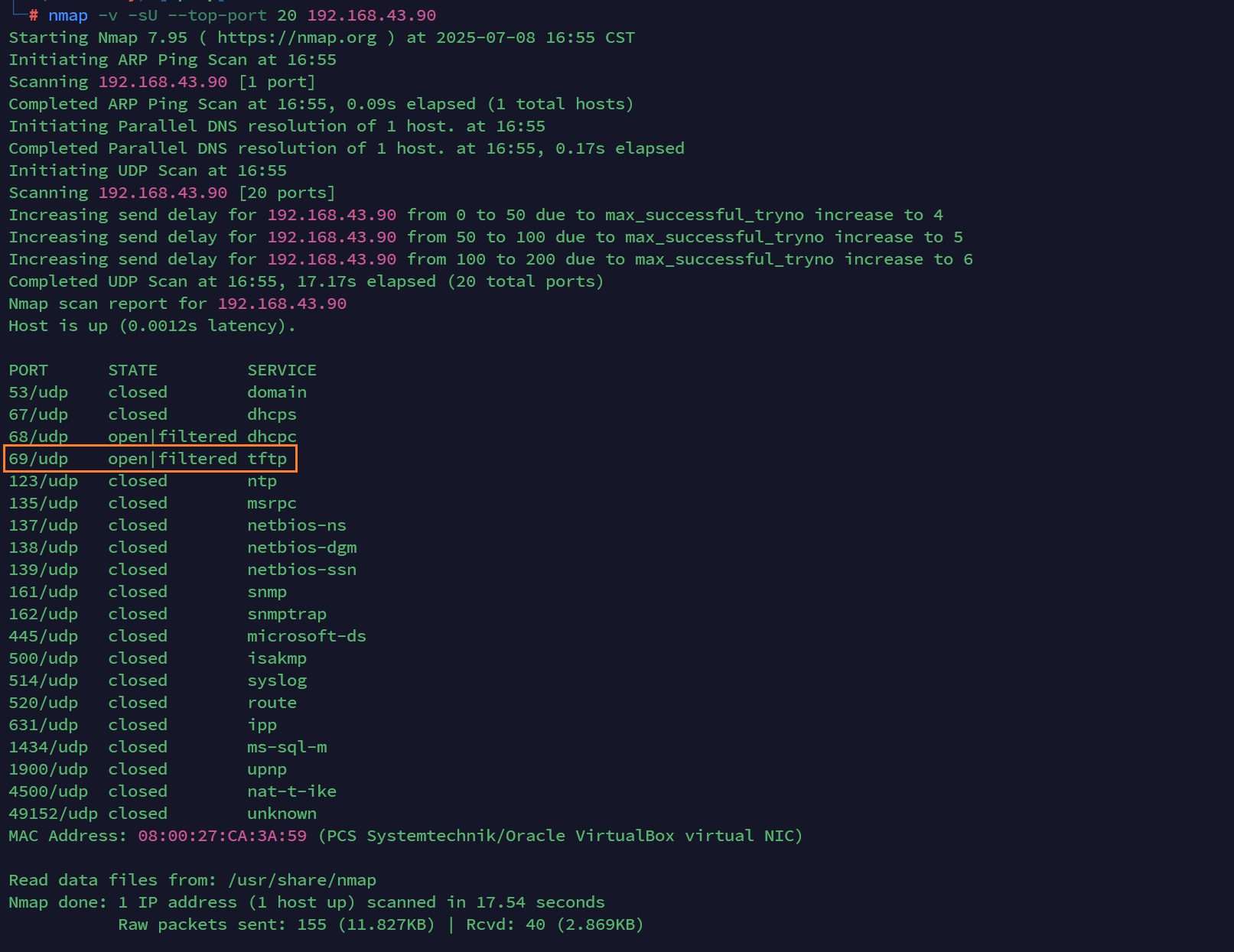This screenshot has width=1234, height=952.
Task: Click the 53/udp port entry
Action: tap(38, 392)
